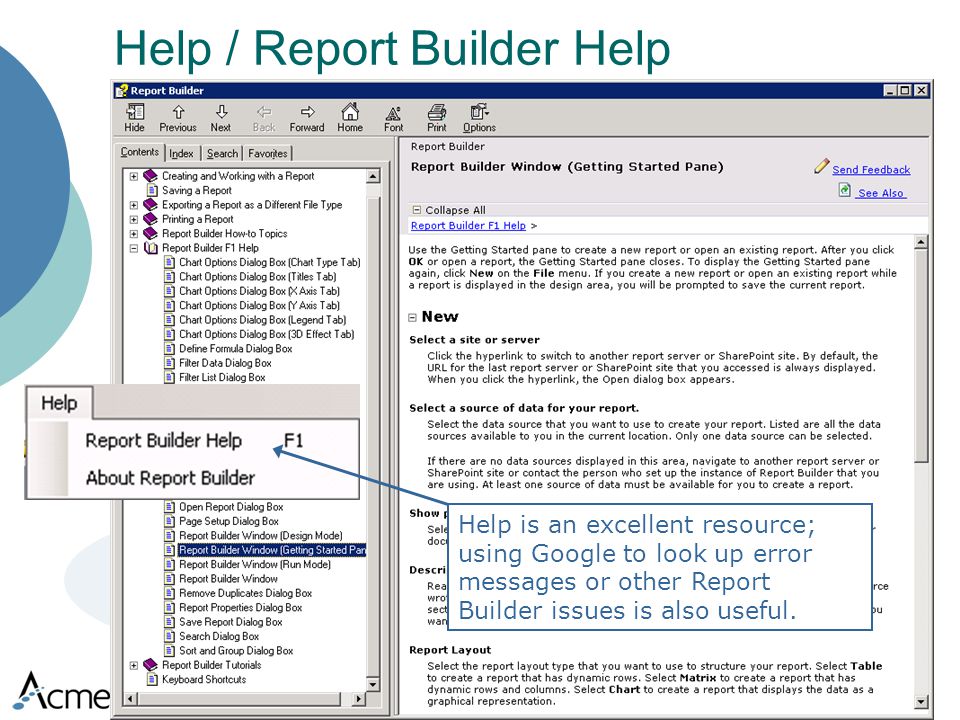The image size is (960, 720).
Task: Expand Creating and Working with a Report
Action: point(133,176)
